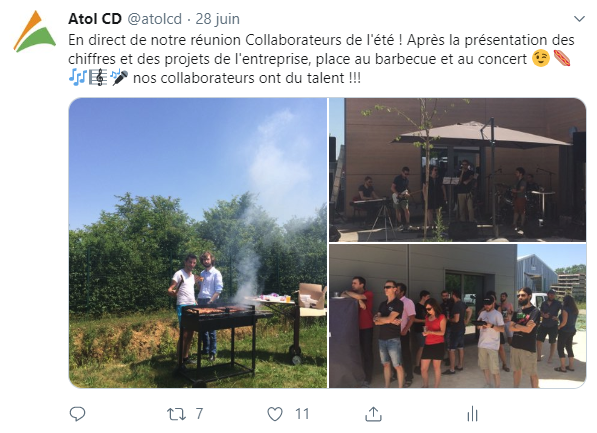Click the tweet text about réunion Collaborateurs

pyautogui.click(x=321, y=59)
